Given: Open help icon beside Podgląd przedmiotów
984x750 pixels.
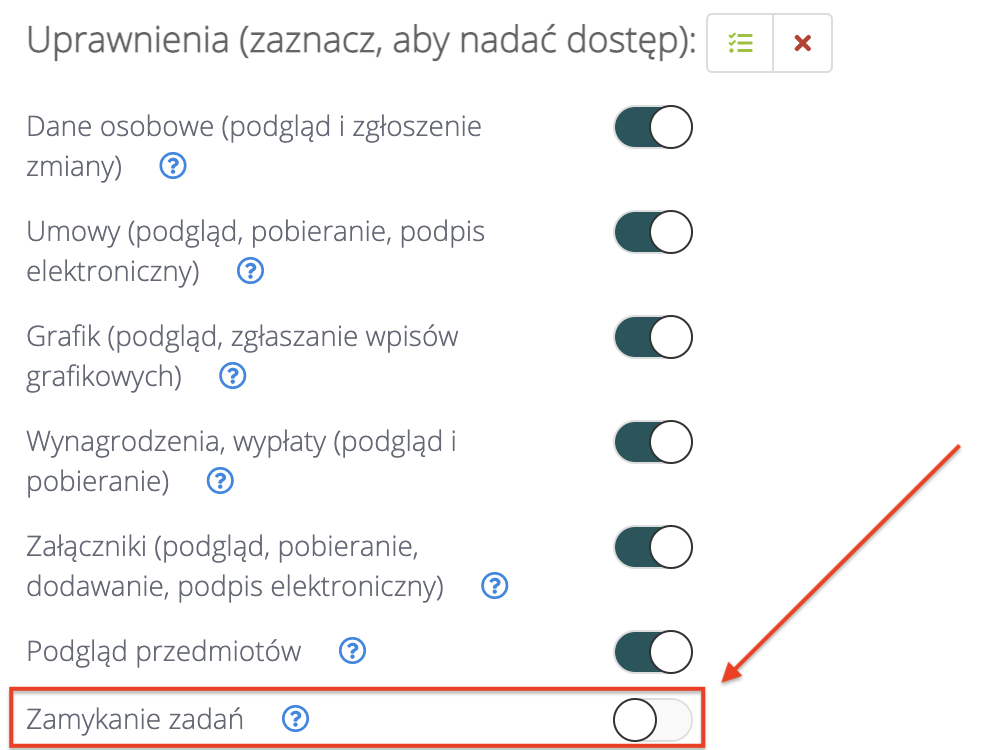Looking at the screenshot, I should tap(352, 652).
